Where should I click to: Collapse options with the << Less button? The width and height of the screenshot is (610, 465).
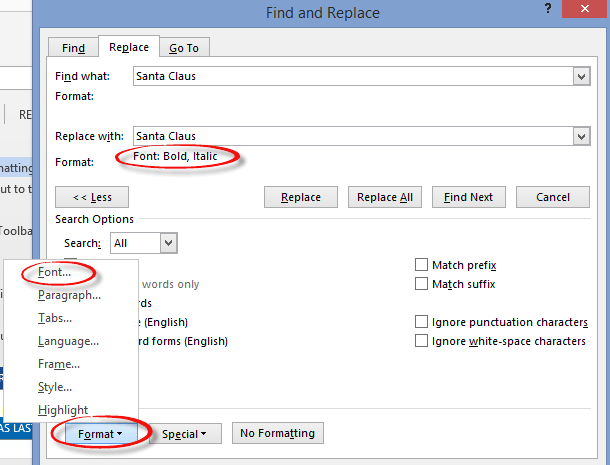point(92,197)
